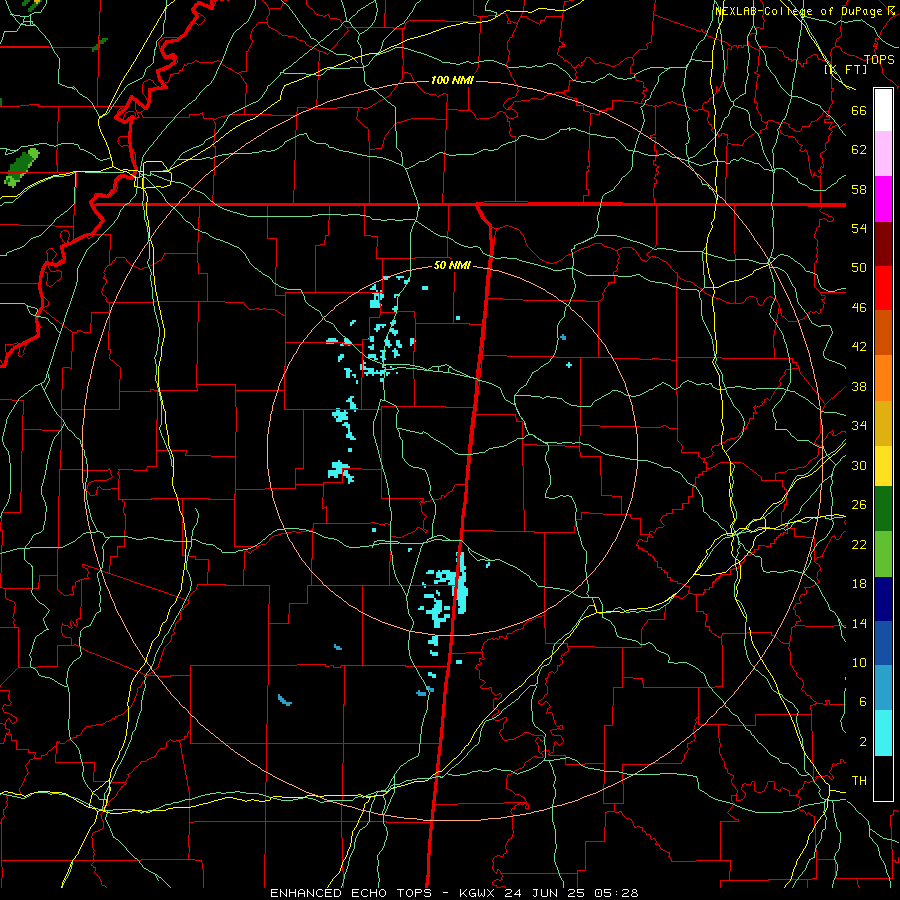The image size is (900, 900).
Task: Click the dark orange legend swatch
Action: [x=883, y=332]
